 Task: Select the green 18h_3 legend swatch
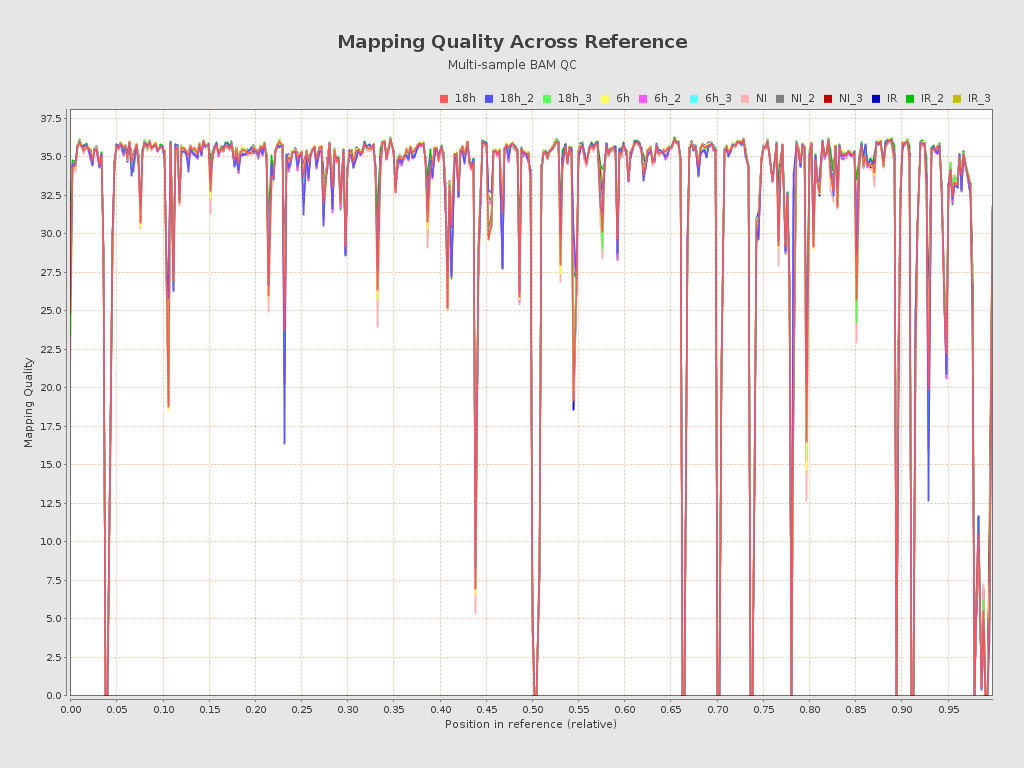click(547, 99)
